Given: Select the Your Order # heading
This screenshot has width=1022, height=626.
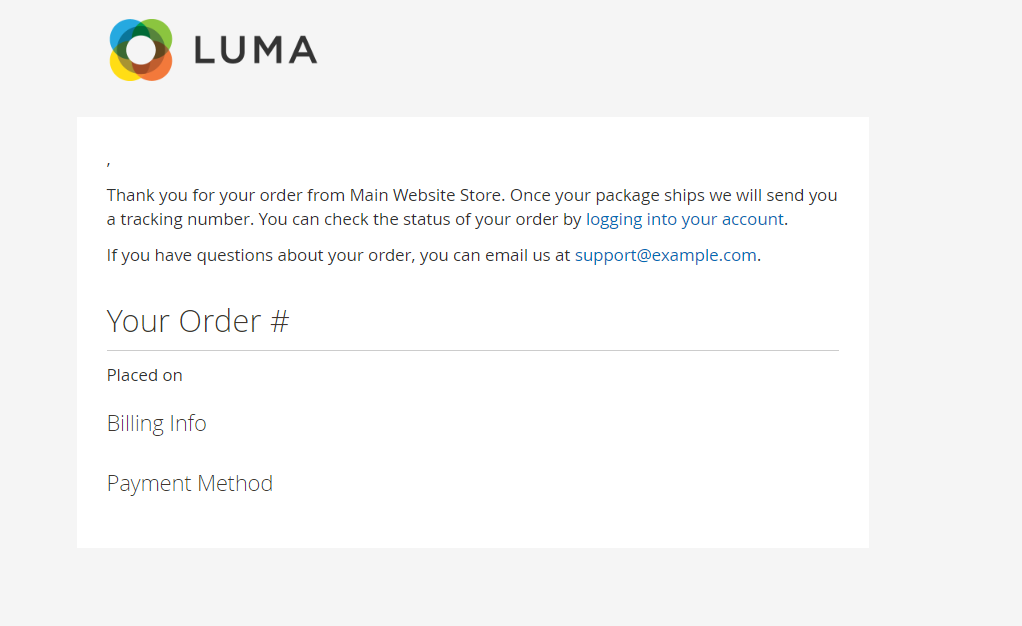Looking at the screenshot, I should (197, 321).
